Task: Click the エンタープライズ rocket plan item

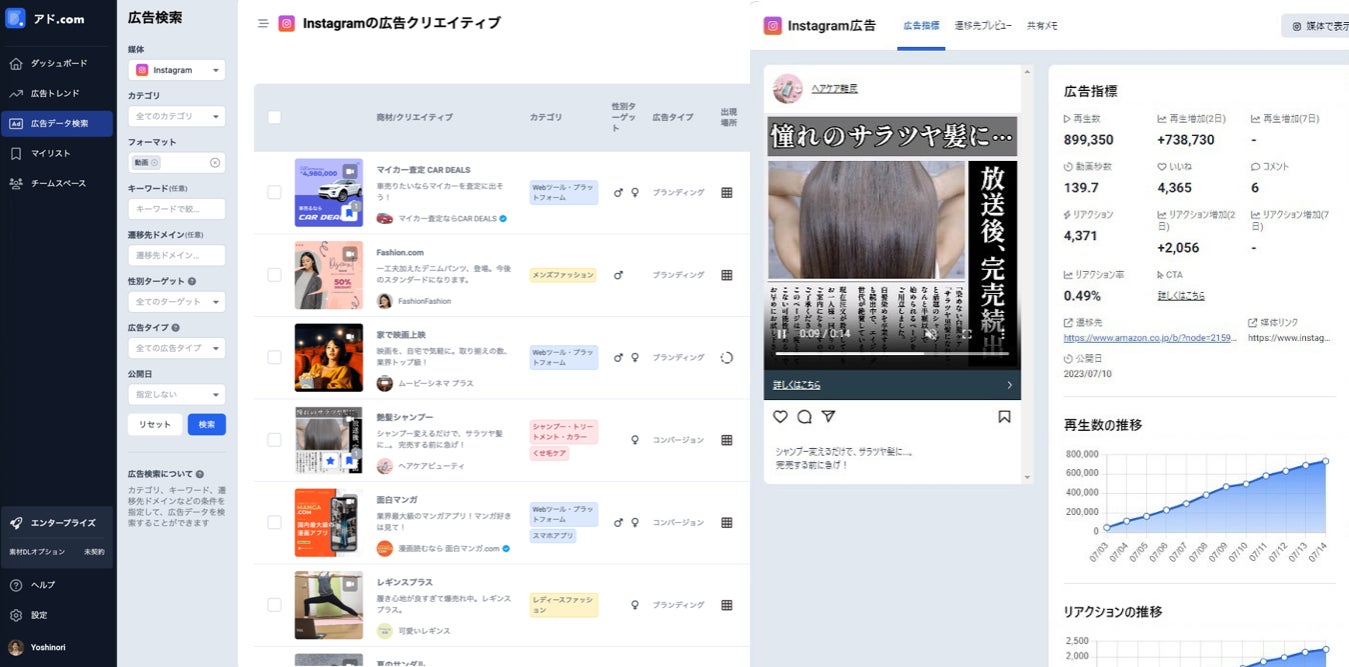Action: point(57,523)
